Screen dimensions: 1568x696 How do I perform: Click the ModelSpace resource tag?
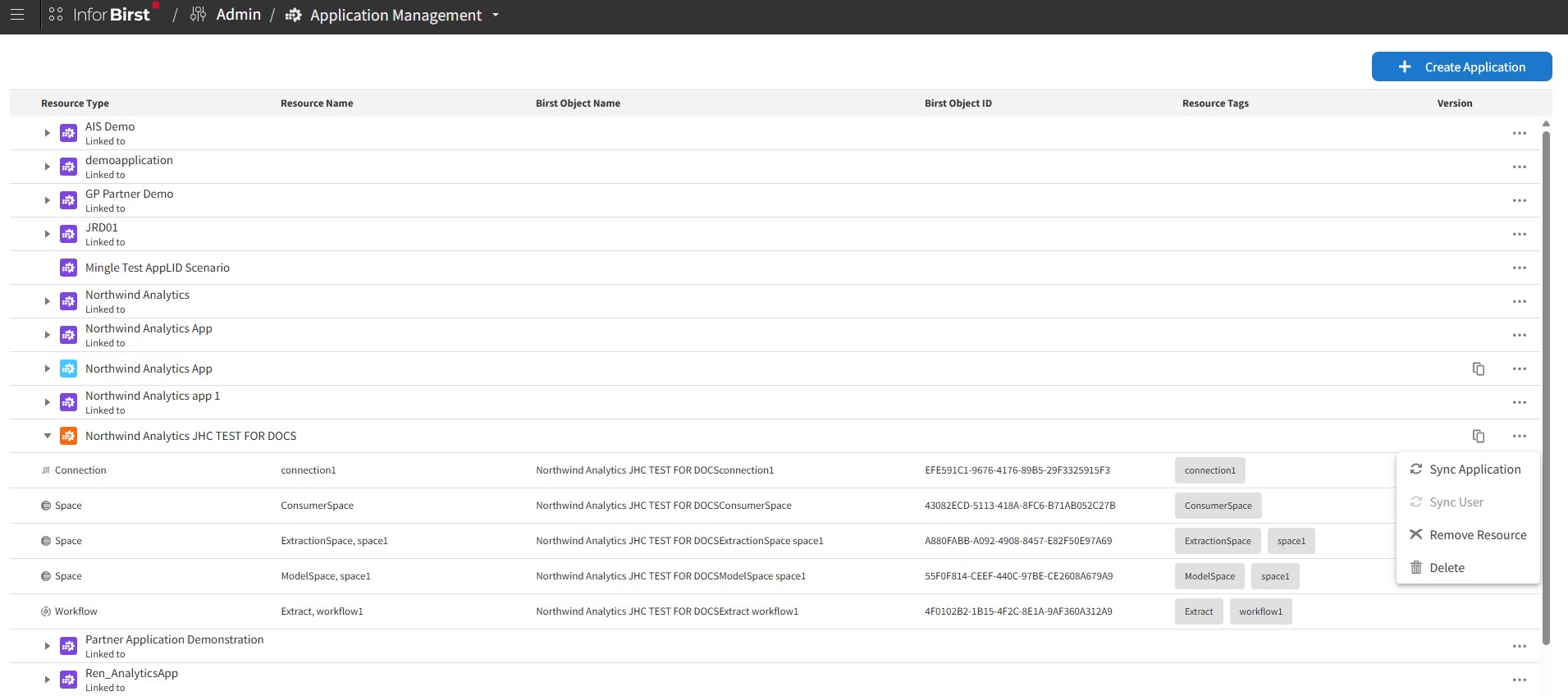click(1209, 576)
